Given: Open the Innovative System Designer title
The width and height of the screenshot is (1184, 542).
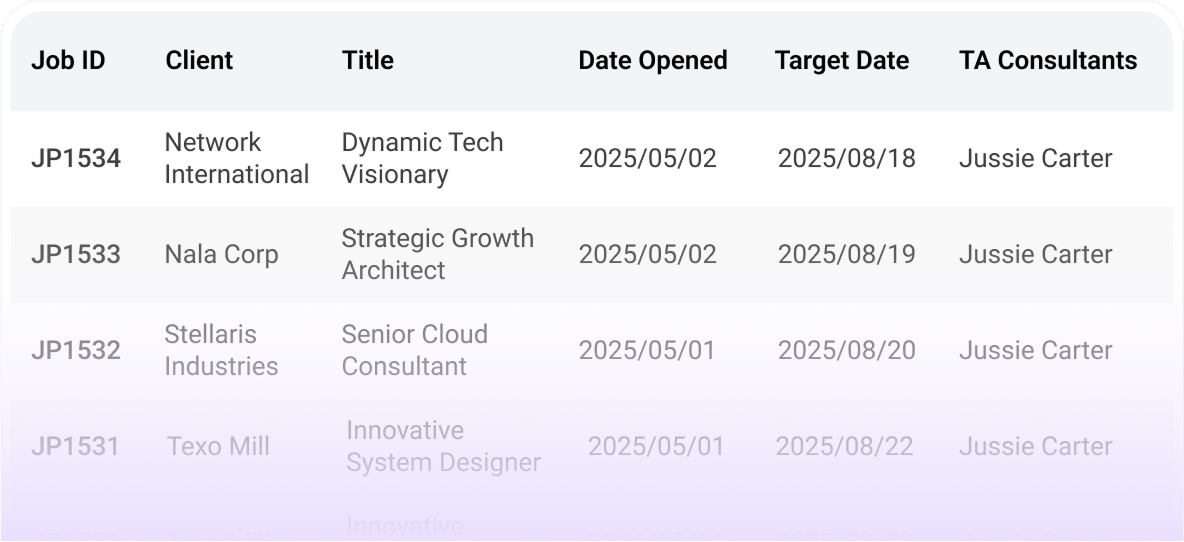Looking at the screenshot, I should (443, 446).
